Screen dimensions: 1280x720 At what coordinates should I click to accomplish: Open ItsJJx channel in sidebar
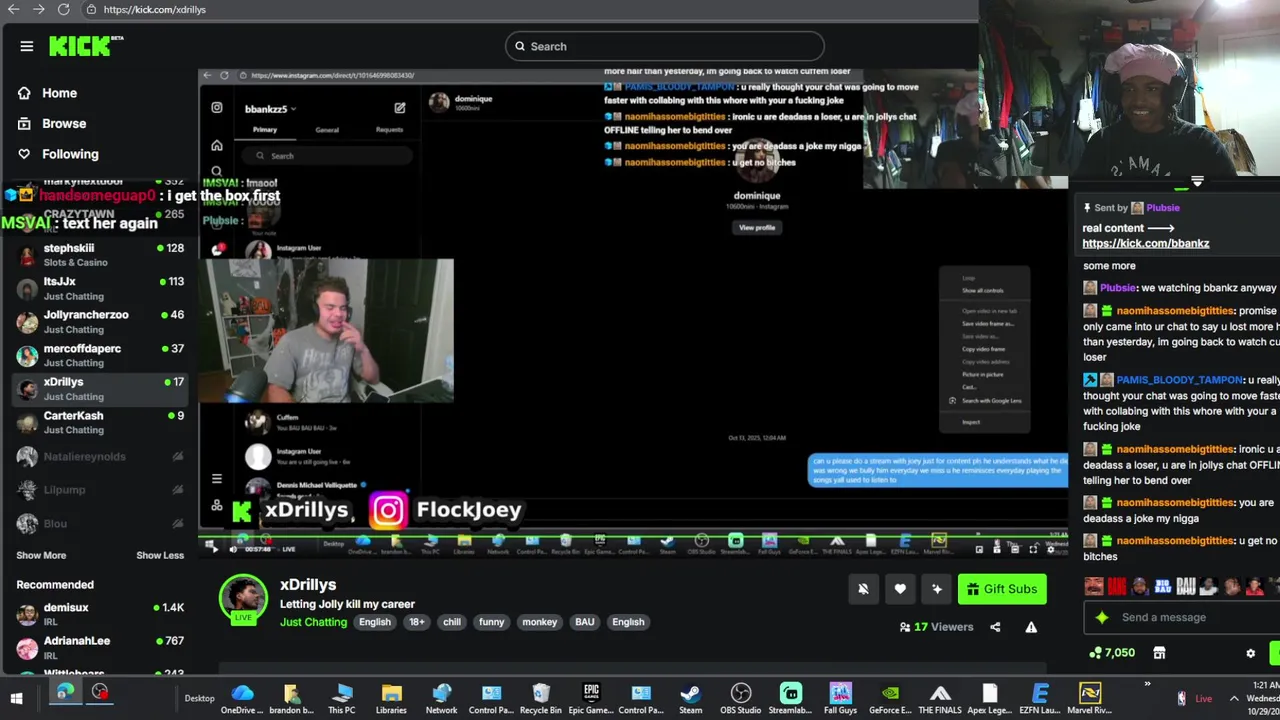(x=100, y=288)
